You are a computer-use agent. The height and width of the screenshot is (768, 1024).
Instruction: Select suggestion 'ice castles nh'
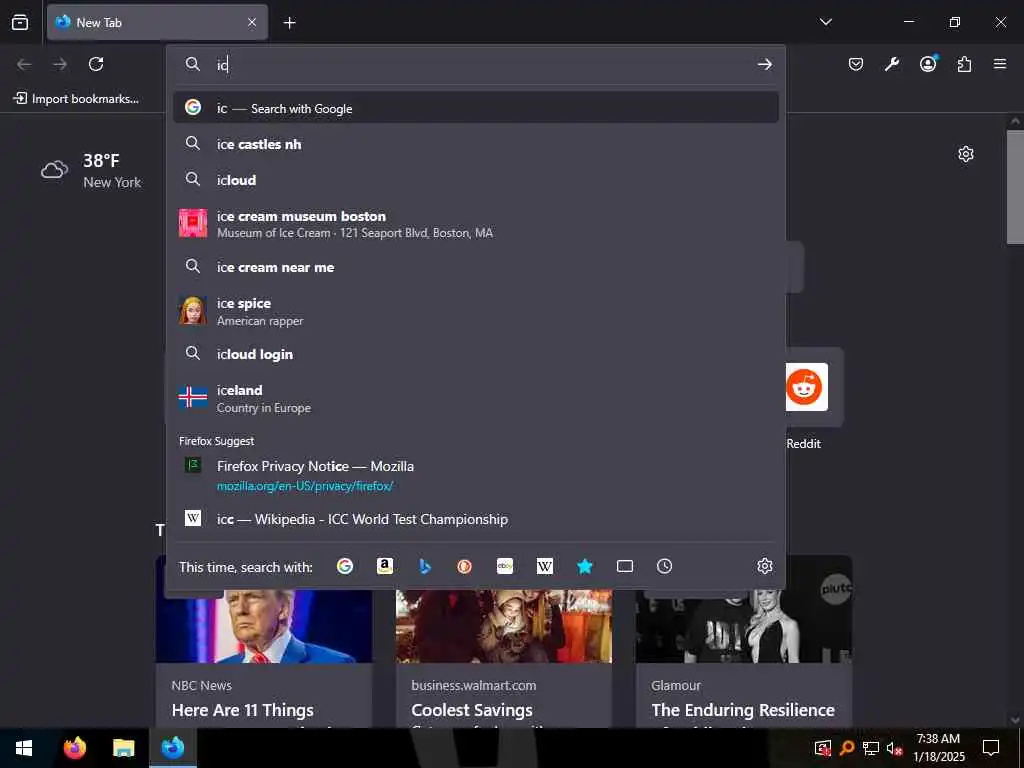tap(475, 144)
